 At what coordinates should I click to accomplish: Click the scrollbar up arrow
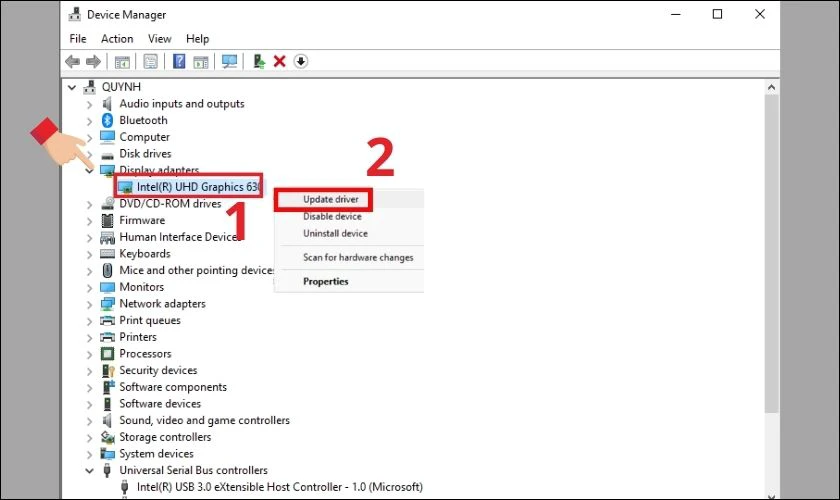click(x=771, y=87)
